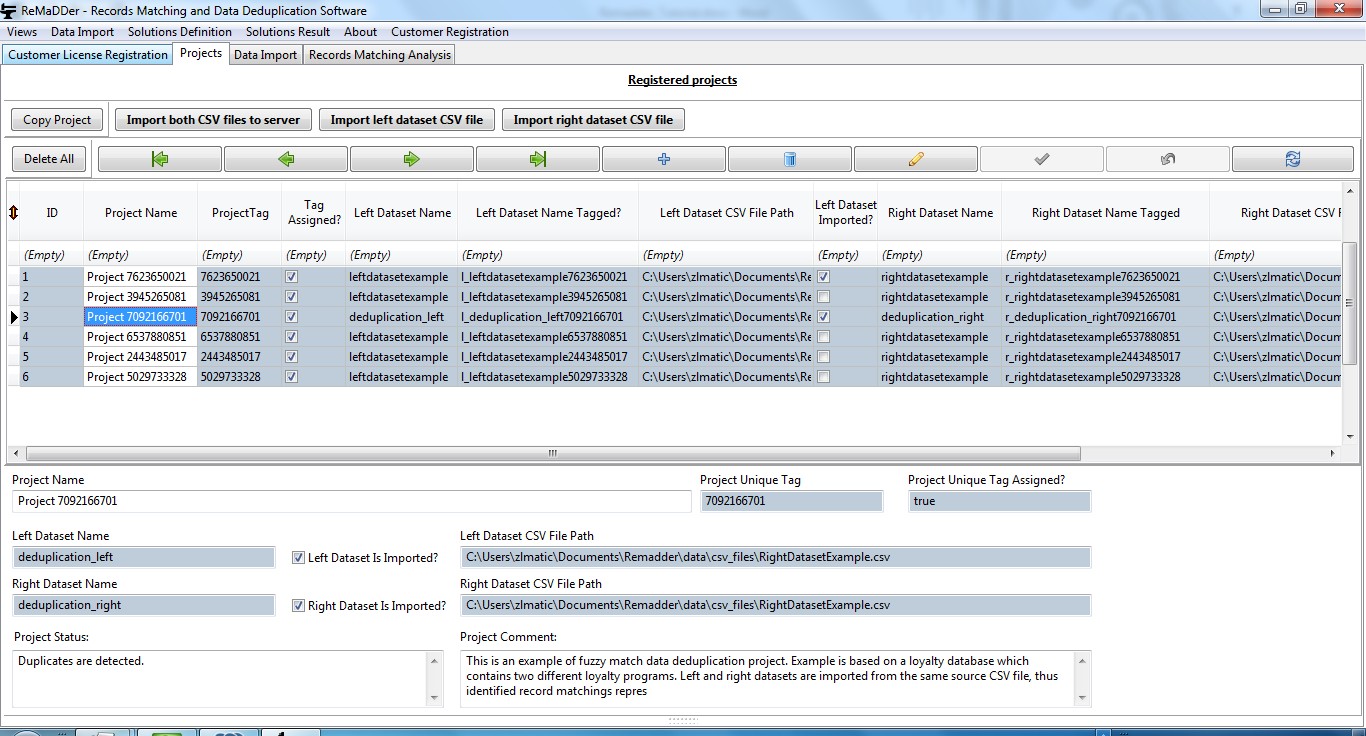Click Import both CSV files to server
The height and width of the screenshot is (736, 1366).
(213, 120)
